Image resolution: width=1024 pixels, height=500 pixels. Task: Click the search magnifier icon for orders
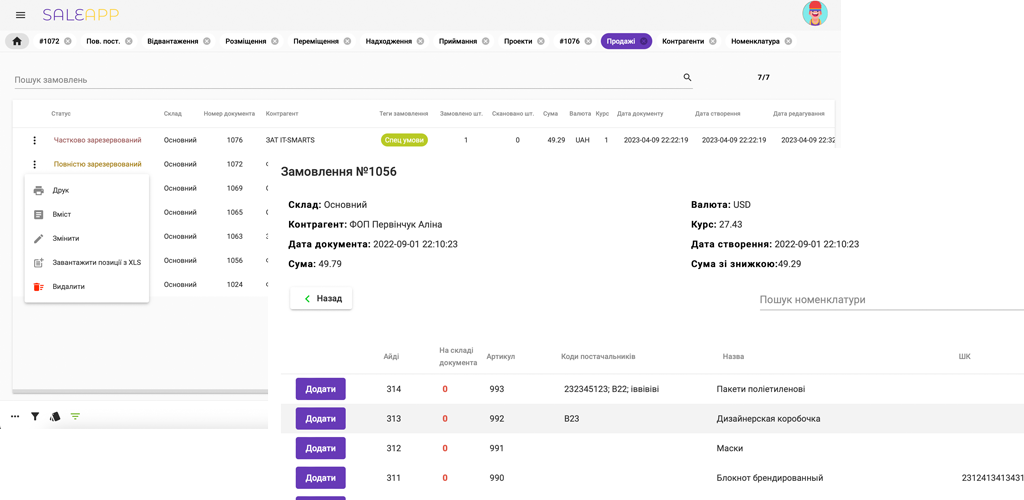(x=687, y=77)
